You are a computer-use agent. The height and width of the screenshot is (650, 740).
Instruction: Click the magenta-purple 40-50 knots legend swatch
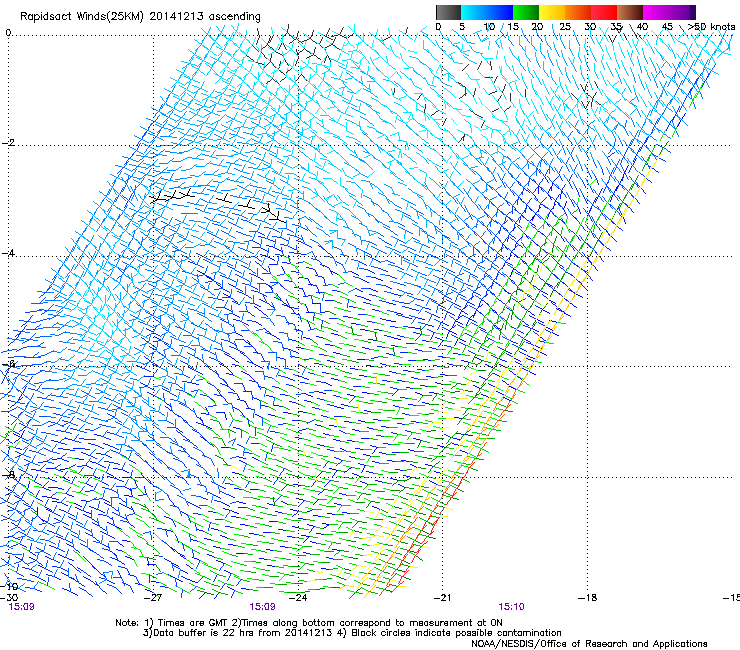coord(669,12)
